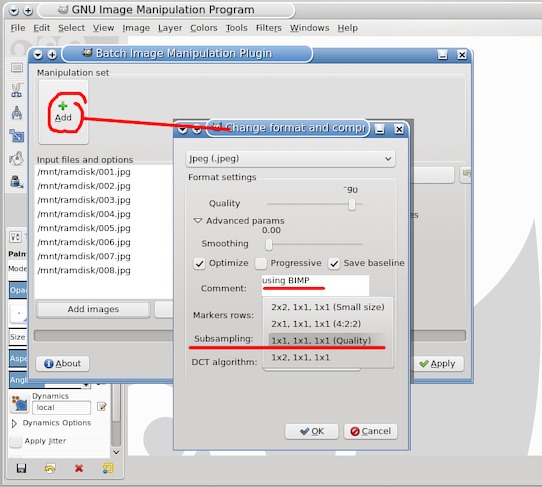Collapse the Advanced params section
This screenshot has height=487, width=542.
(x=197, y=221)
